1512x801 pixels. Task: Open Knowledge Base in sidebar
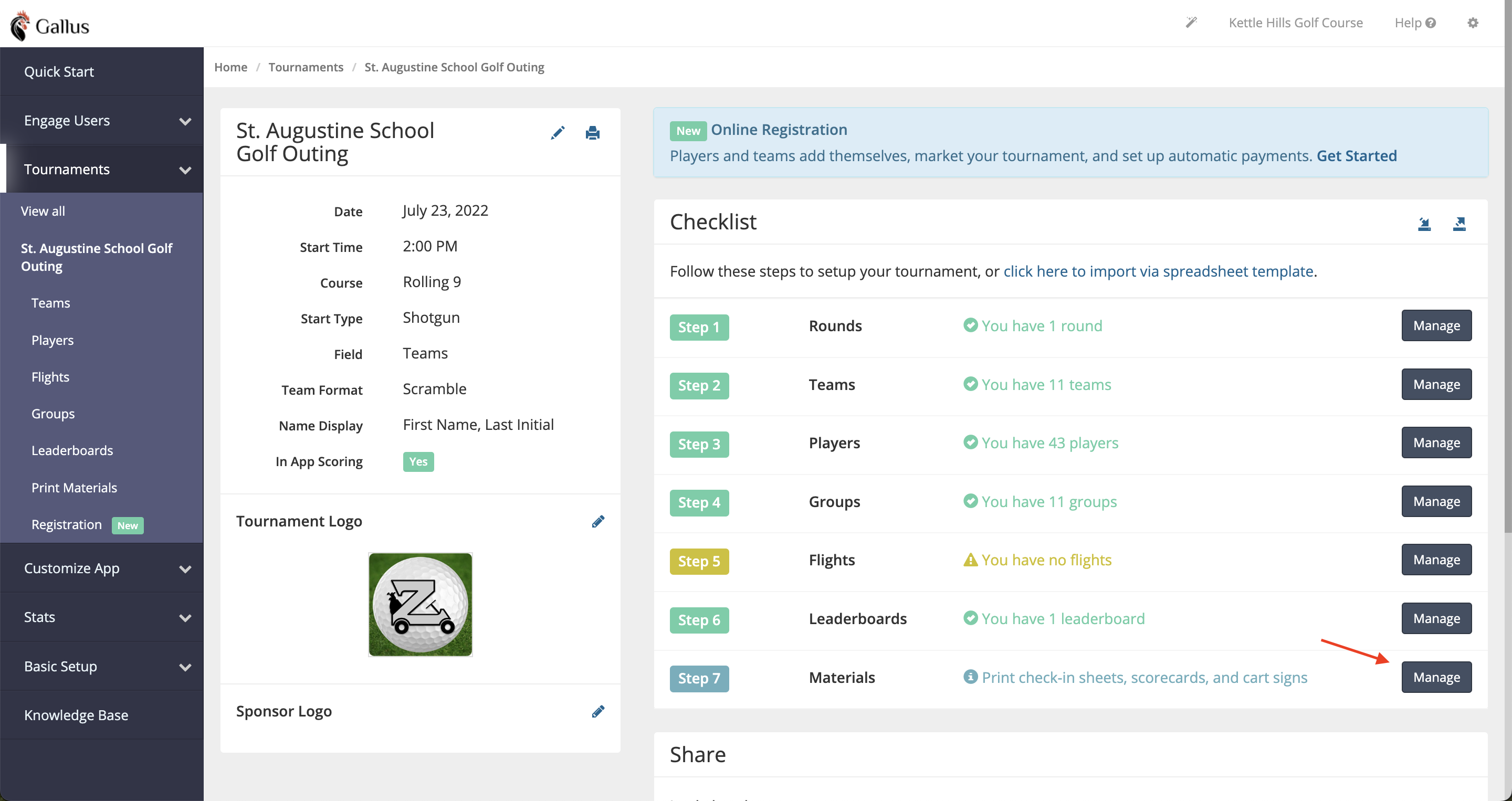point(101,715)
